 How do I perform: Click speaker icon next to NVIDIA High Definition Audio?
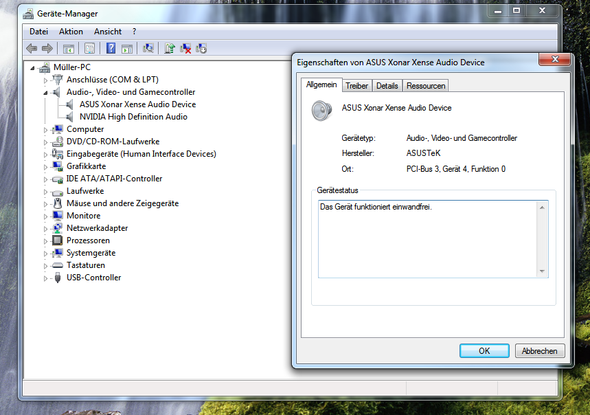point(70,117)
